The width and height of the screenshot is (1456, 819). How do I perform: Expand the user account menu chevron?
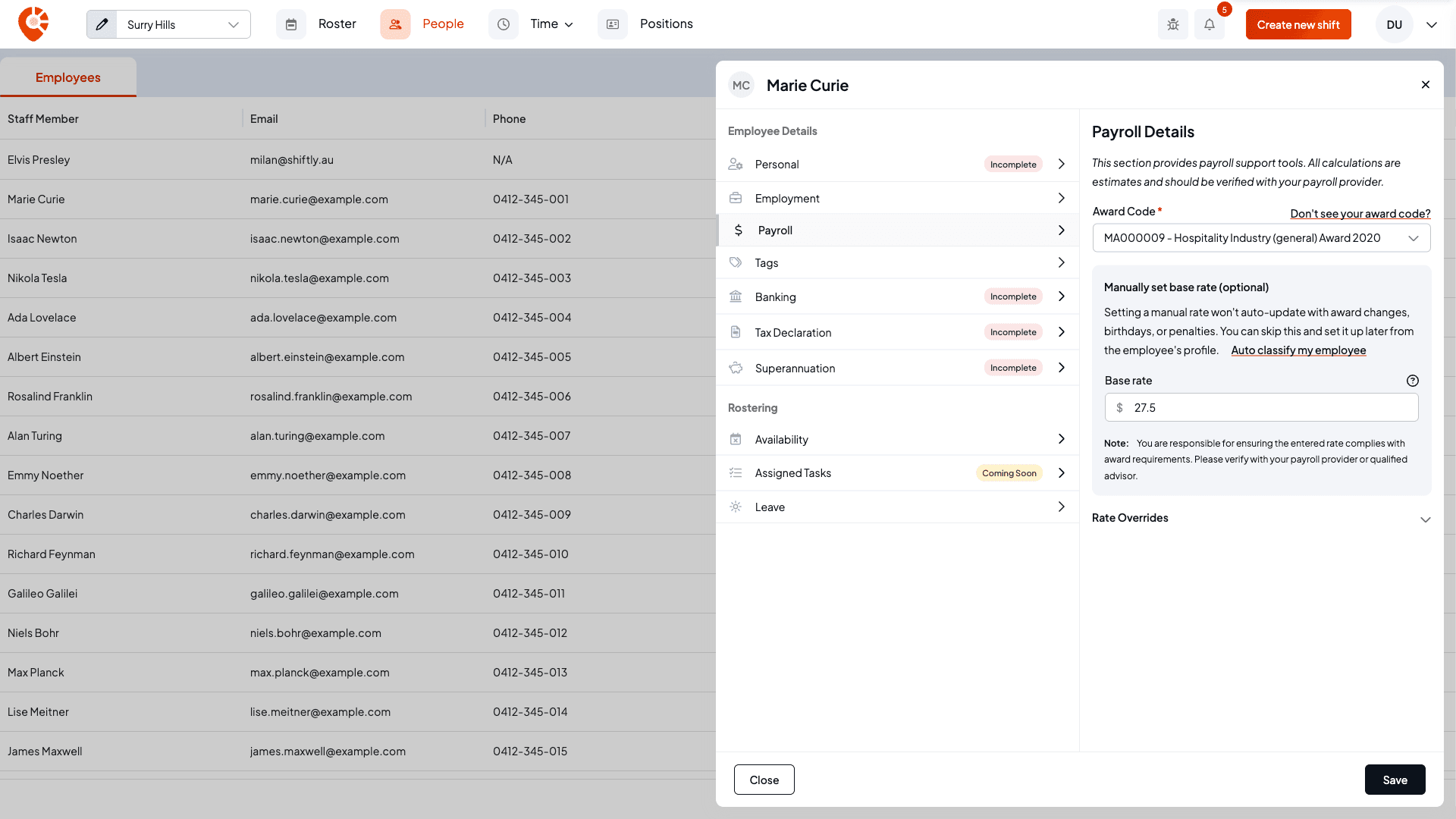pyautogui.click(x=1432, y=24)
